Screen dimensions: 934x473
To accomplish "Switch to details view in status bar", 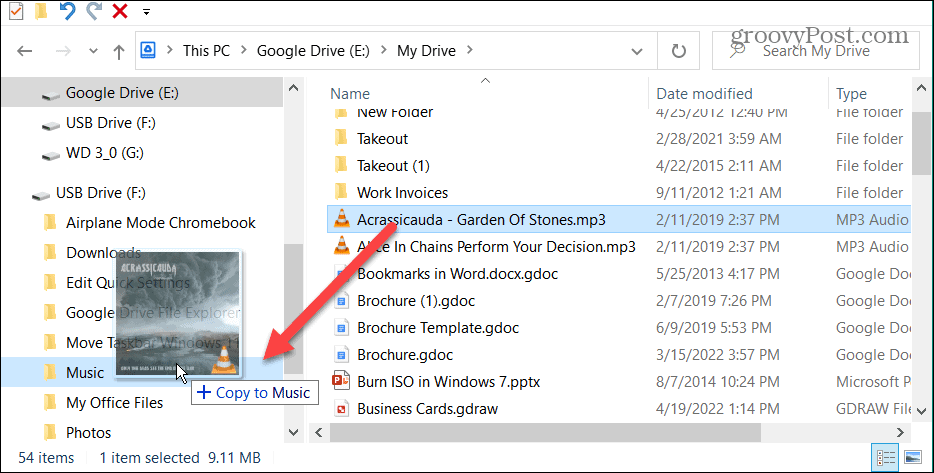I will coord(886,457).
